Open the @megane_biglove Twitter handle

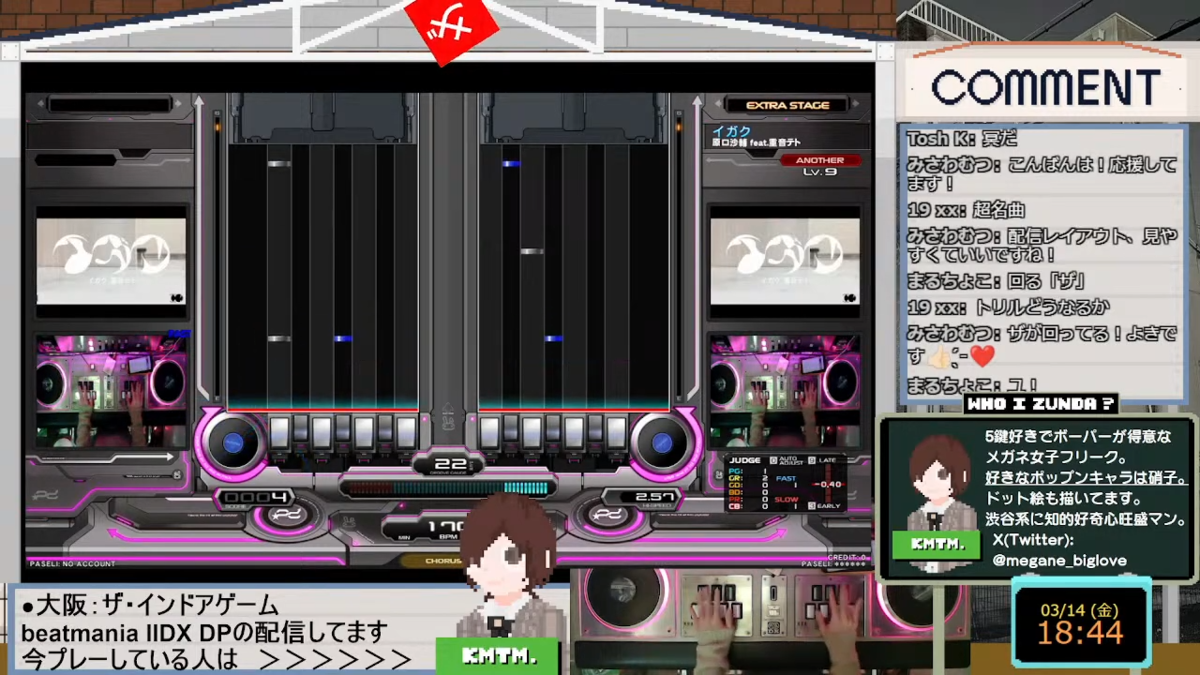click(1059, 560)
